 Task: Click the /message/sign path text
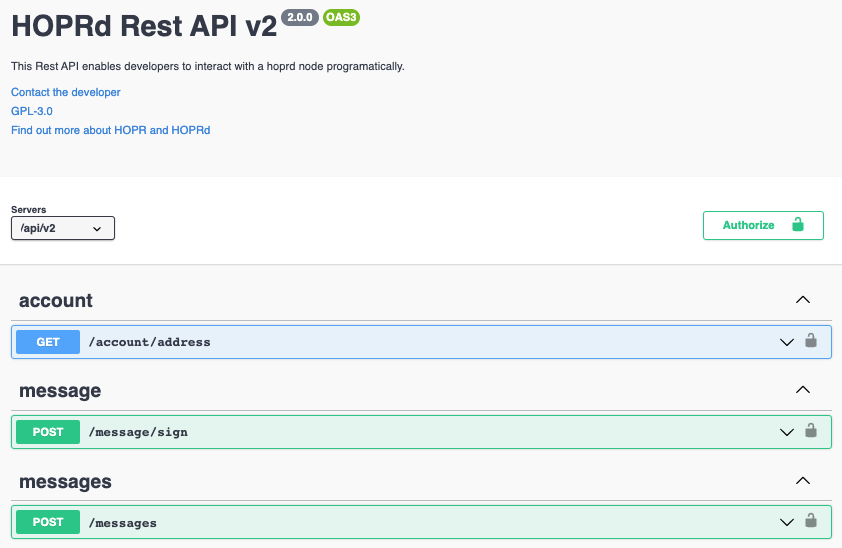click(138, 432)
